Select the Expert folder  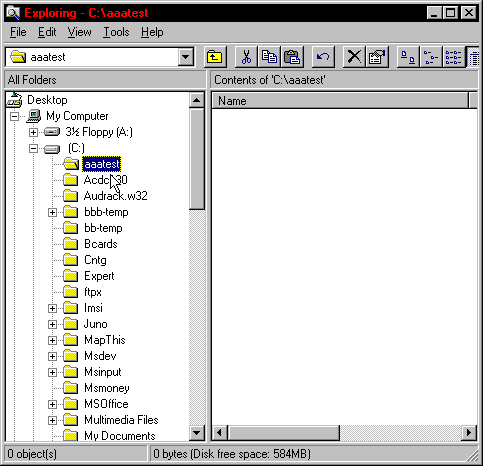[x=99, y=276]
